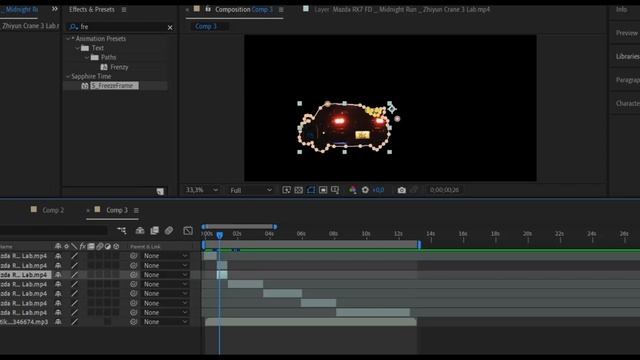Viewport: 640px width, 360px height.
Task: Take a snapshot with the camera icon
Action: coord(402,190)
